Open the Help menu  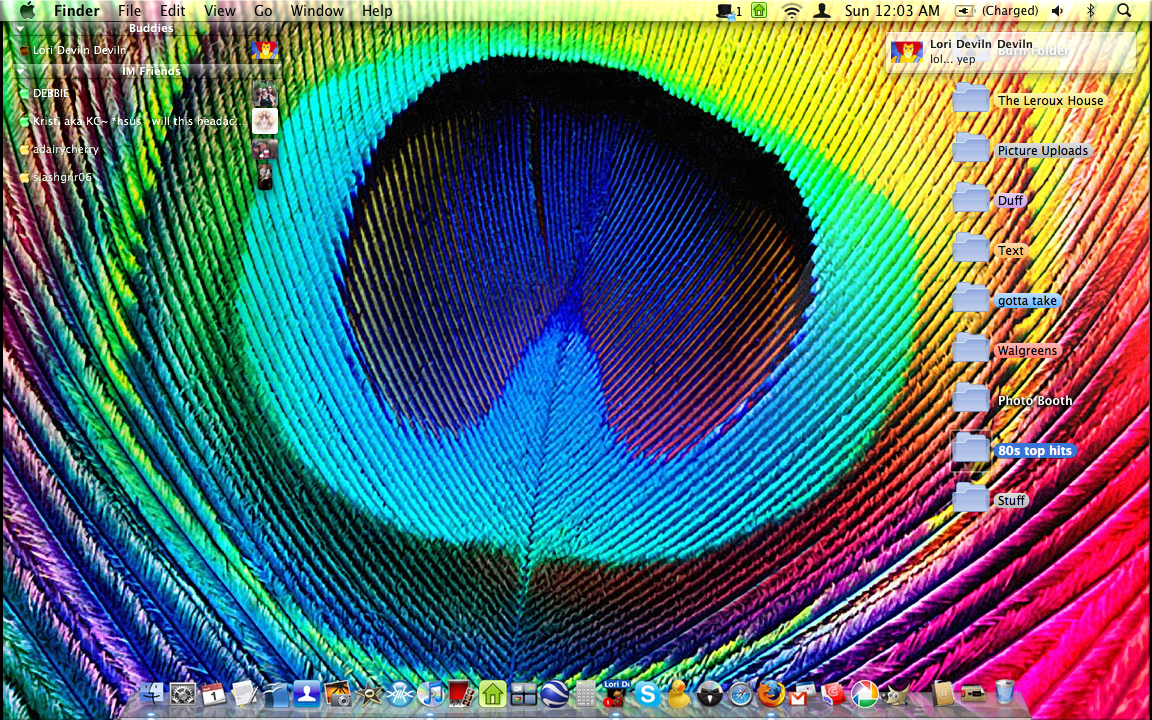(377, 10)
